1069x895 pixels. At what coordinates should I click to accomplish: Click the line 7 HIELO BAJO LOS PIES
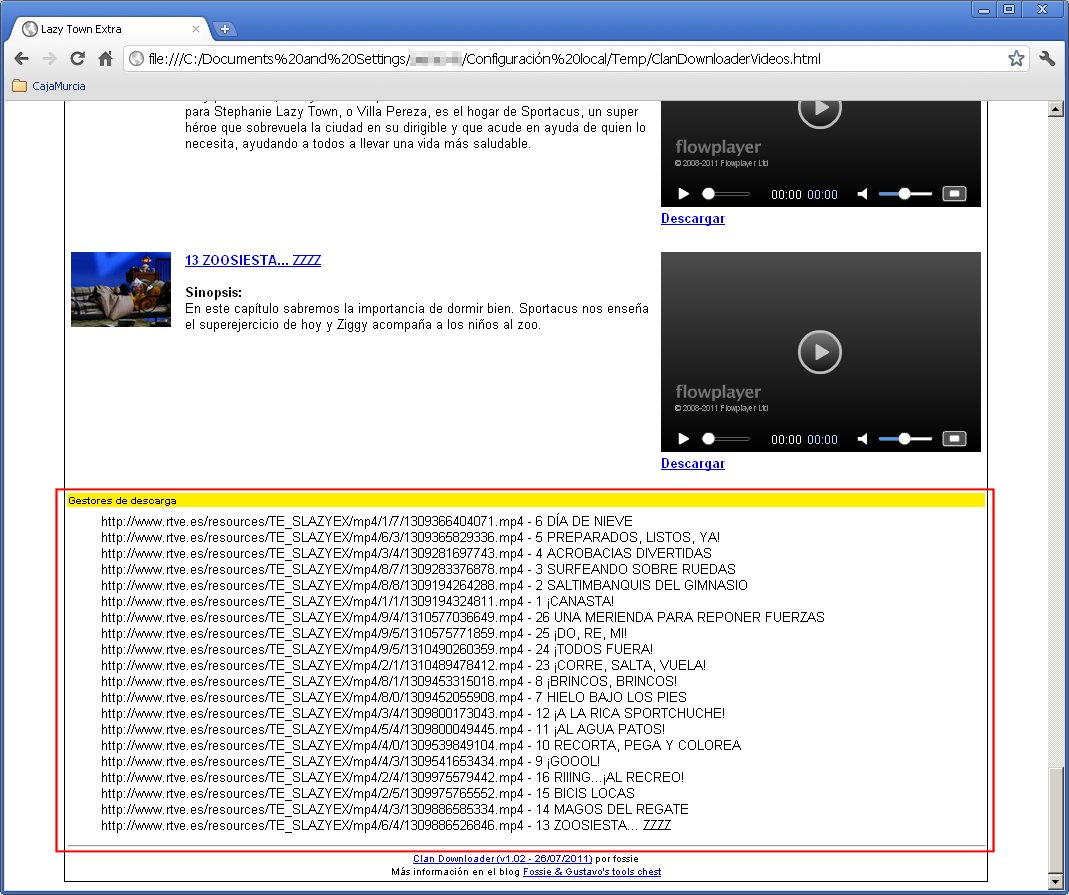[x=394, y=697]
